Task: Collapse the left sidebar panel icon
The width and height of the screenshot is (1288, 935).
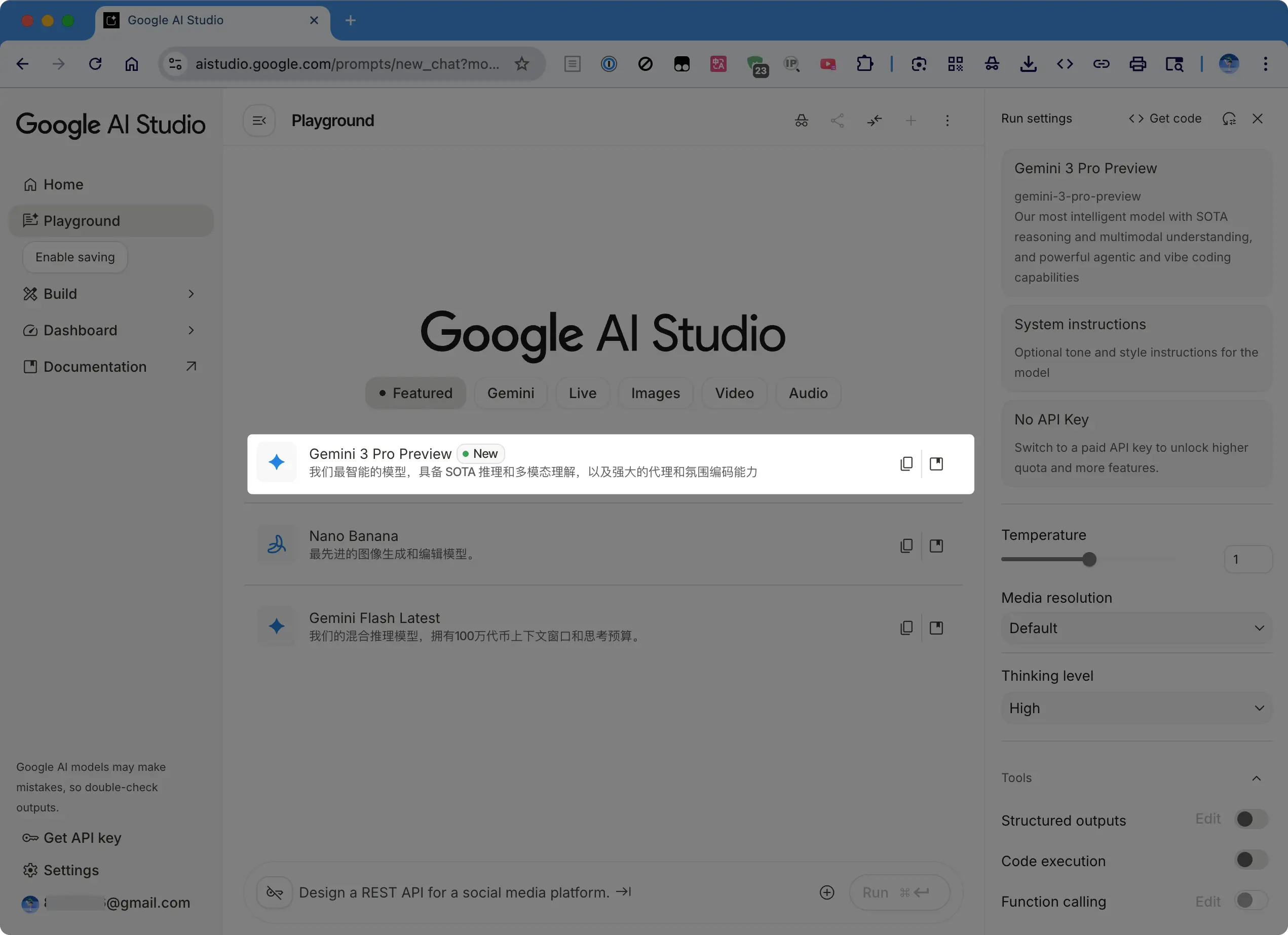Action: 259,121
